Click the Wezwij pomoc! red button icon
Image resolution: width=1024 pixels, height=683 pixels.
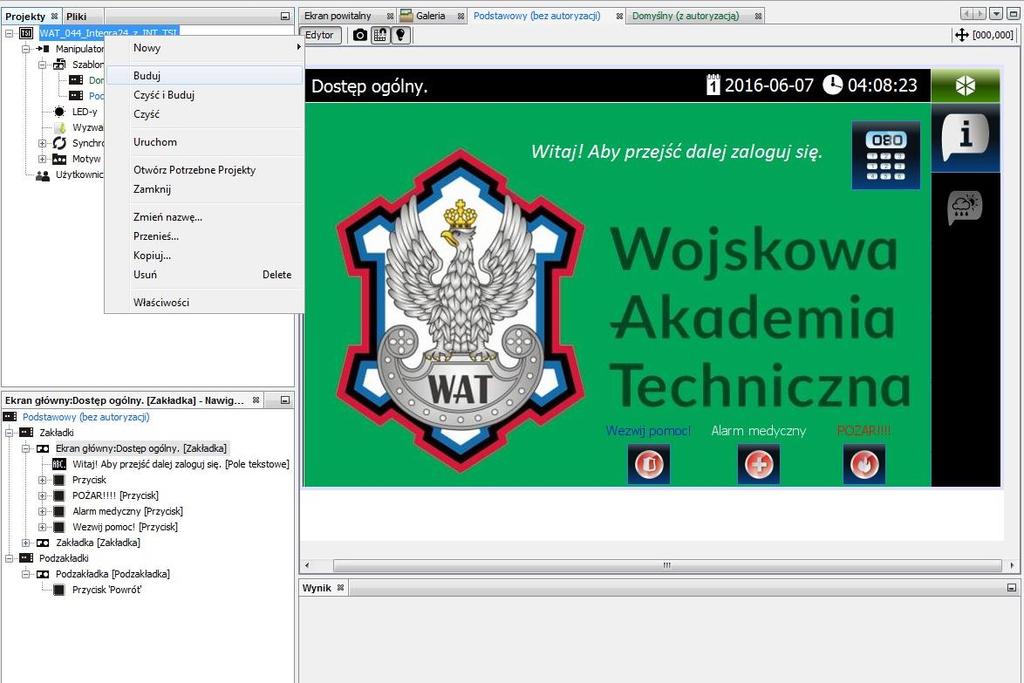[x=648, y=464]
